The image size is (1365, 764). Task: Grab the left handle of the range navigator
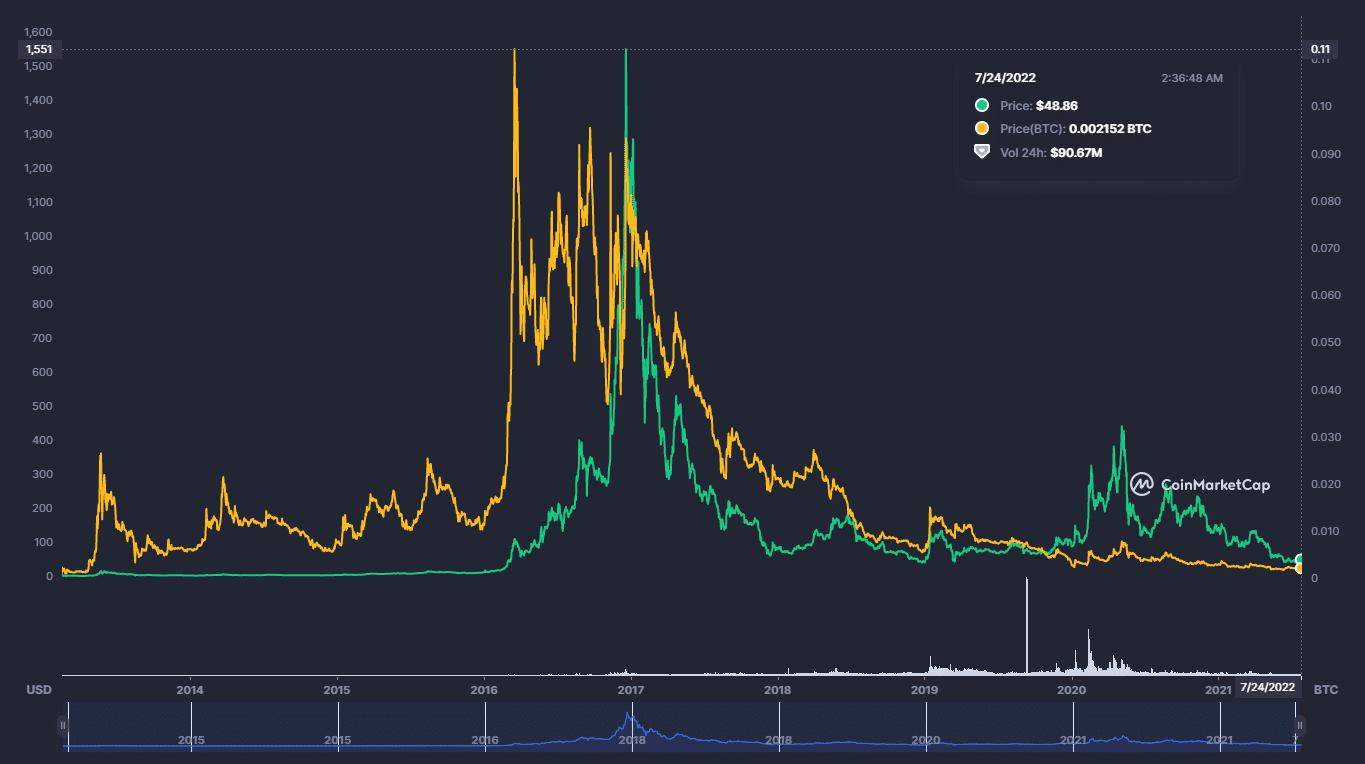click(x=63, y=726)
